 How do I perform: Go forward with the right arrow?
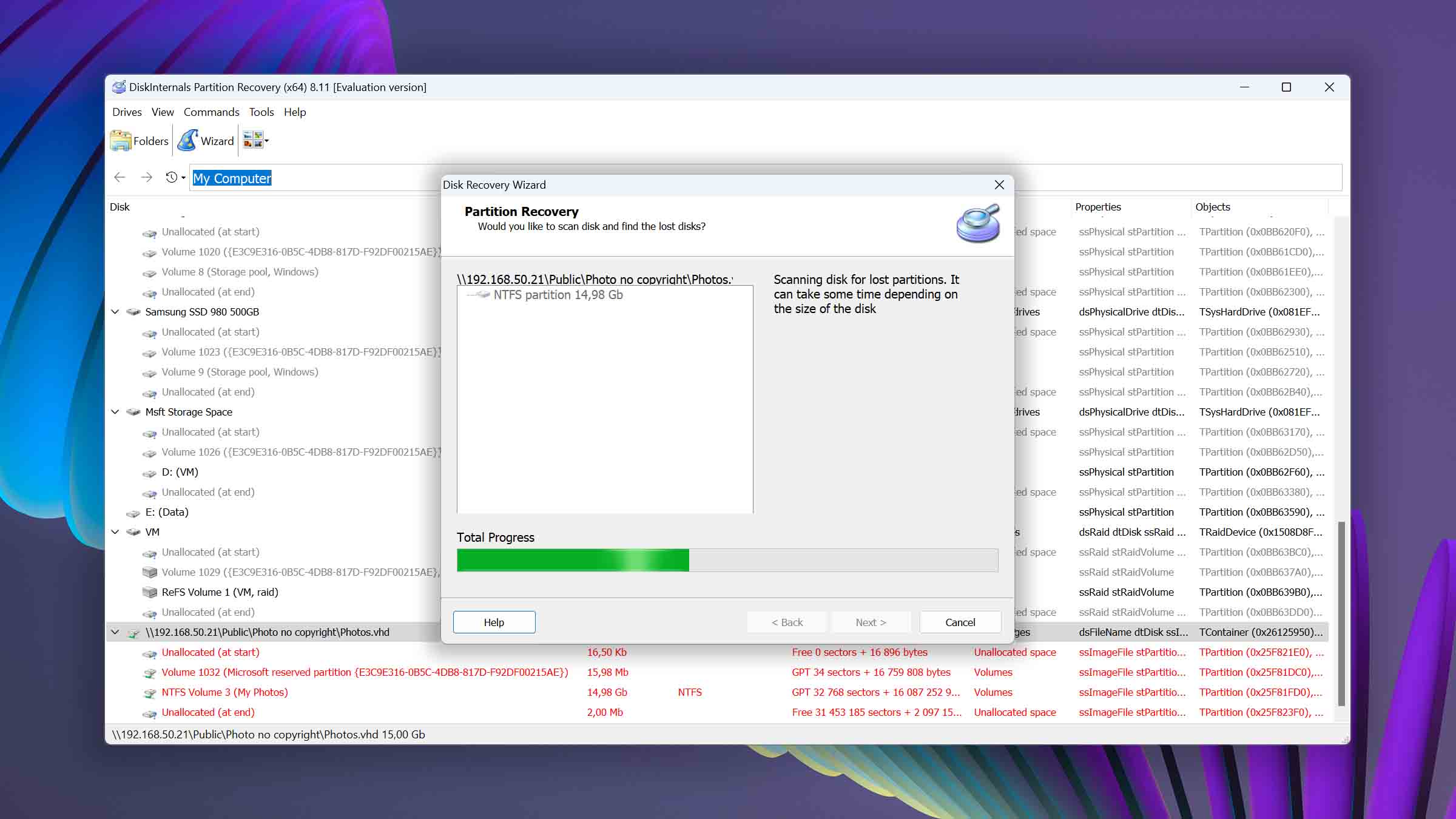tap(146, 177)
